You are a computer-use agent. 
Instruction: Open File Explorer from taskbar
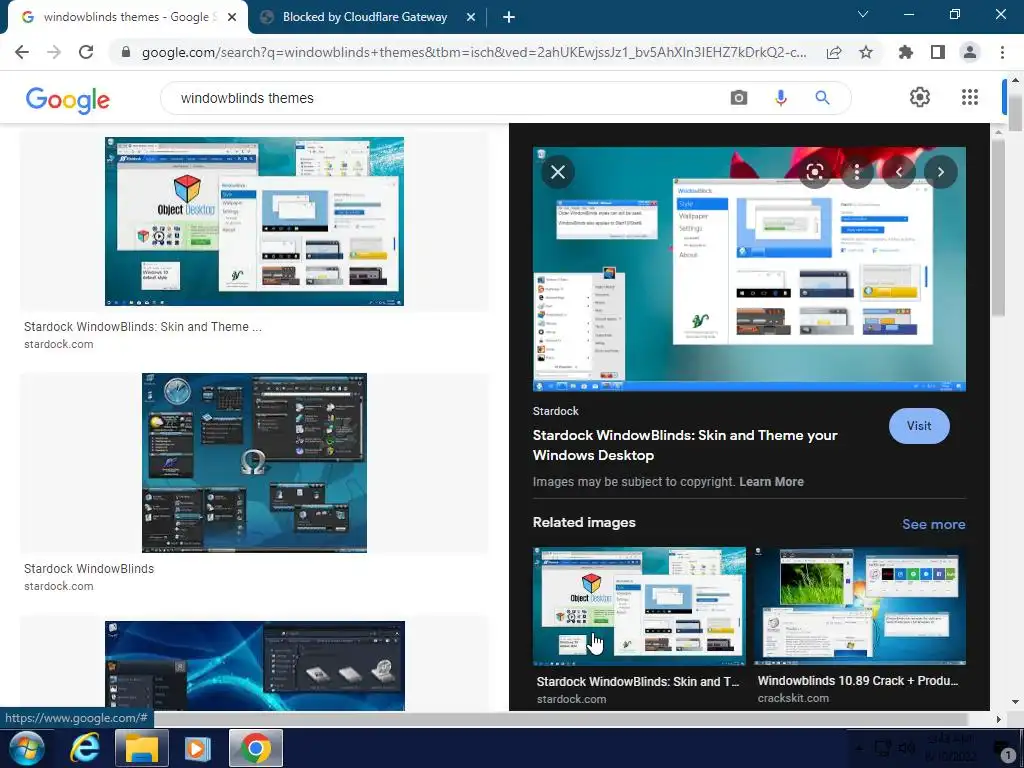pos(142,748)
